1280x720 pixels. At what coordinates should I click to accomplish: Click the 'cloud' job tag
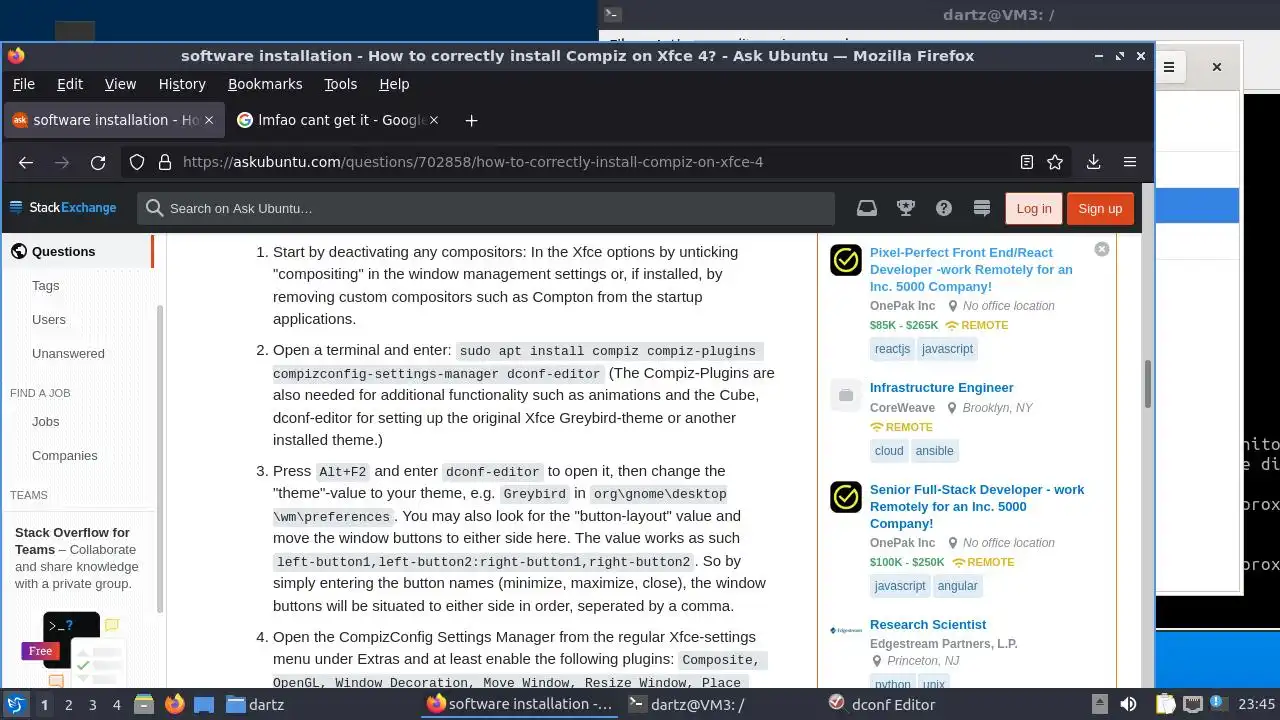click(x=889, y=451)
